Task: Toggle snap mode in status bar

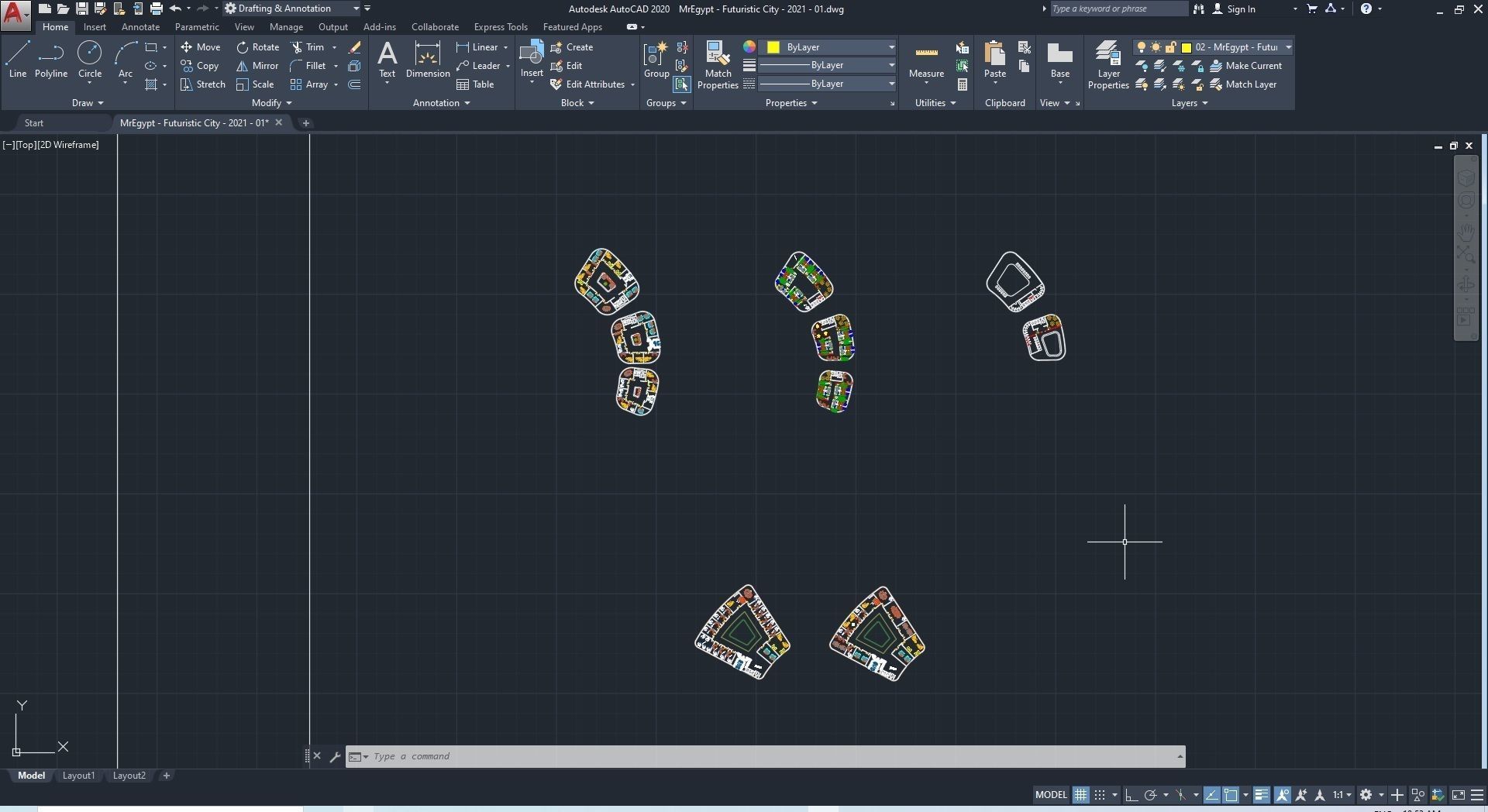Action: click(1100, 795)
